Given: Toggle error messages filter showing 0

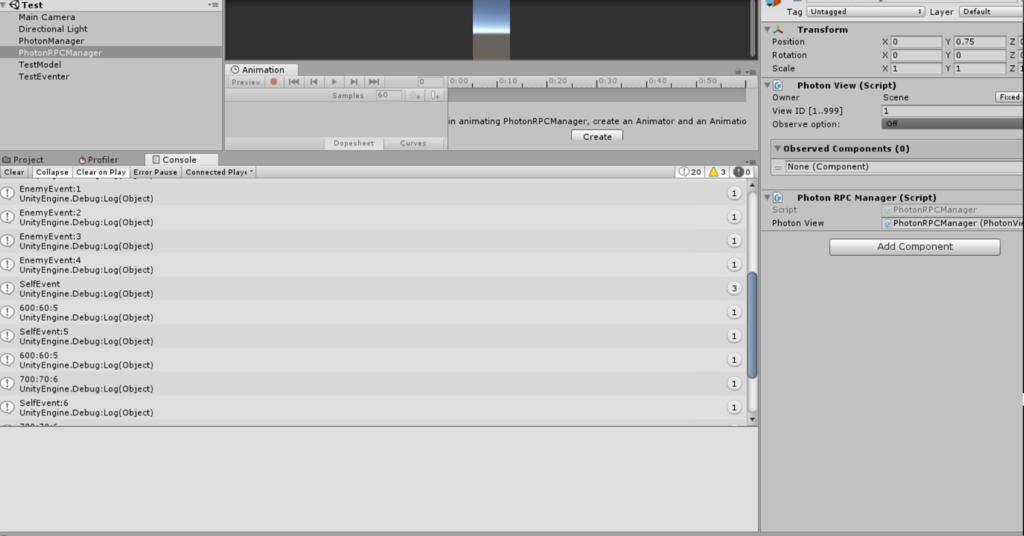Looking at the screenshot, I should pyautogui.click(x=742, y=172).
